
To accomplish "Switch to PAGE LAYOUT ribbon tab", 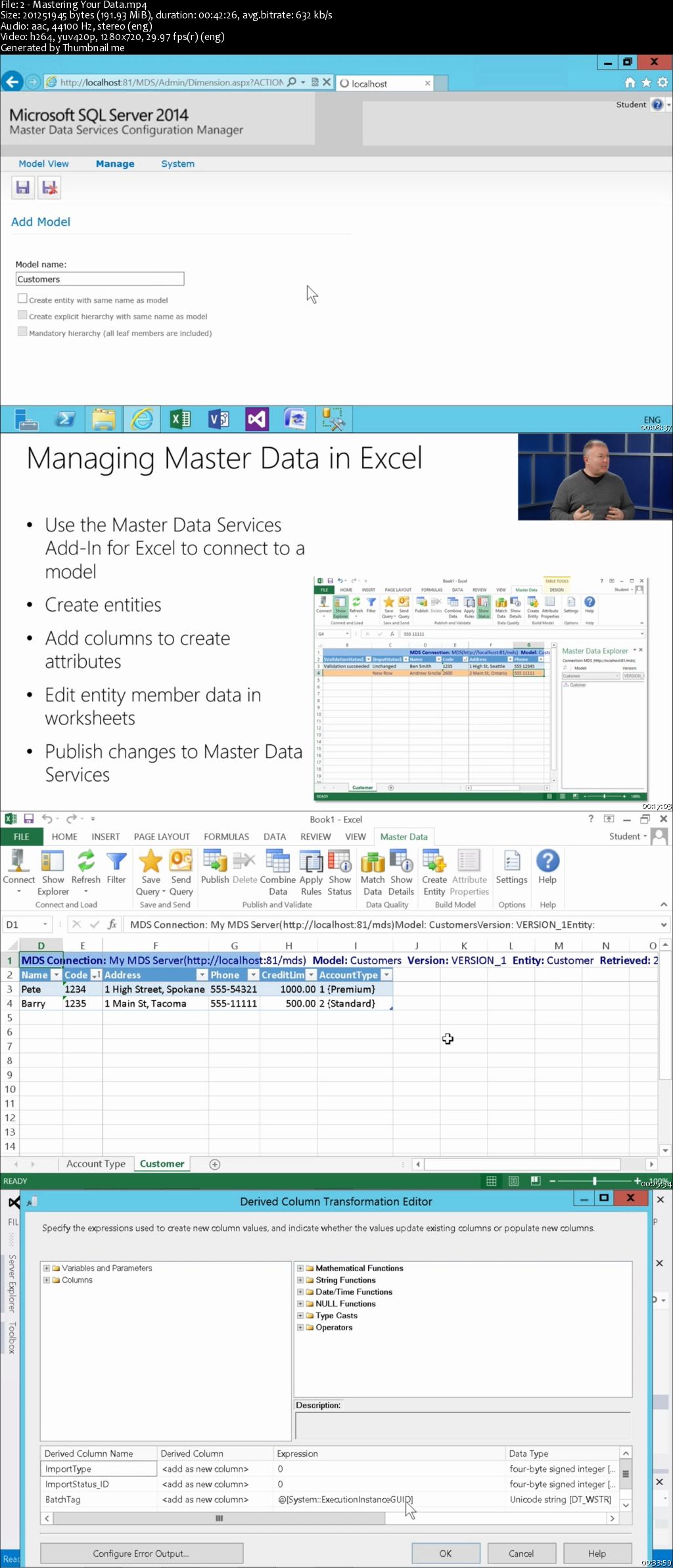I will (x=162, y=836).
